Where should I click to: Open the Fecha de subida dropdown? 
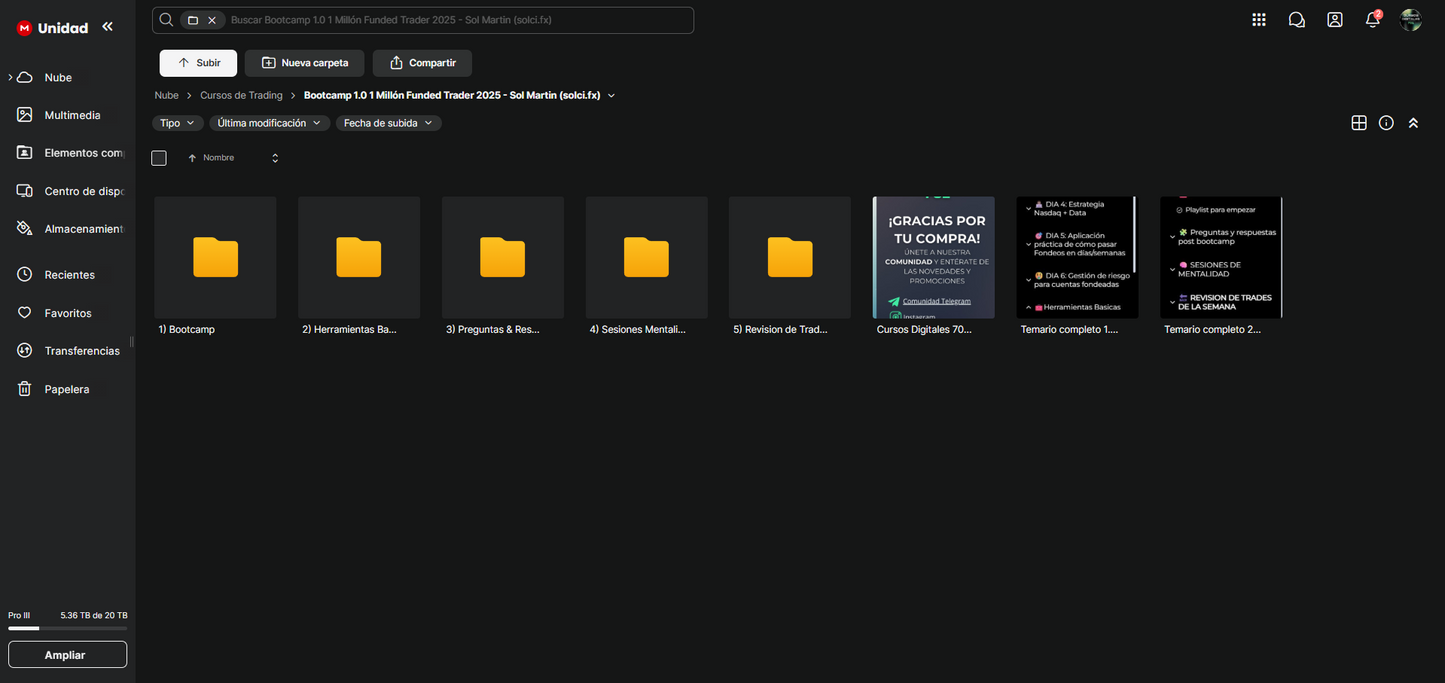point(388,123)
